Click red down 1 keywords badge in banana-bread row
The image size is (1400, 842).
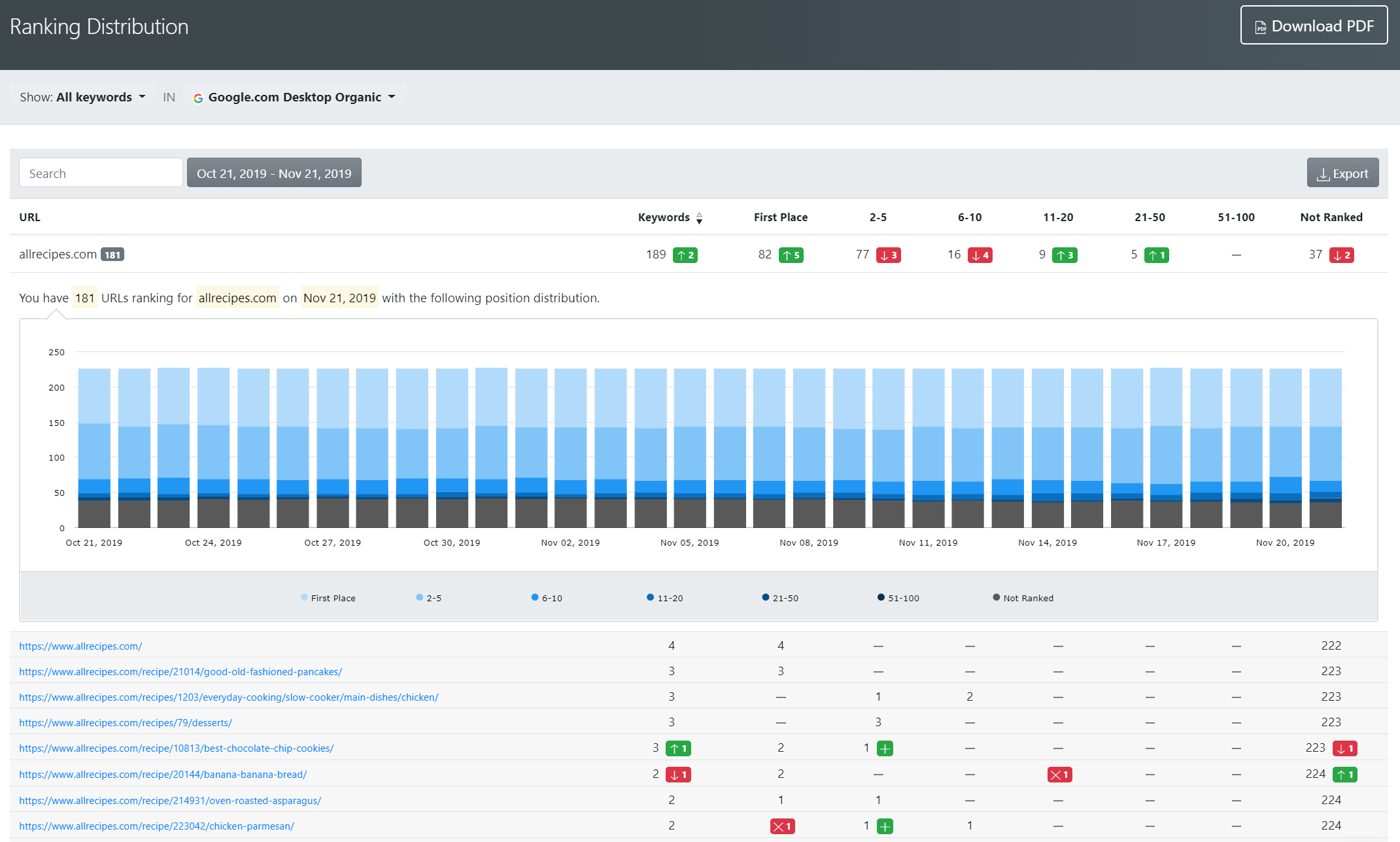pyautogui.click(x=678, y=775)
